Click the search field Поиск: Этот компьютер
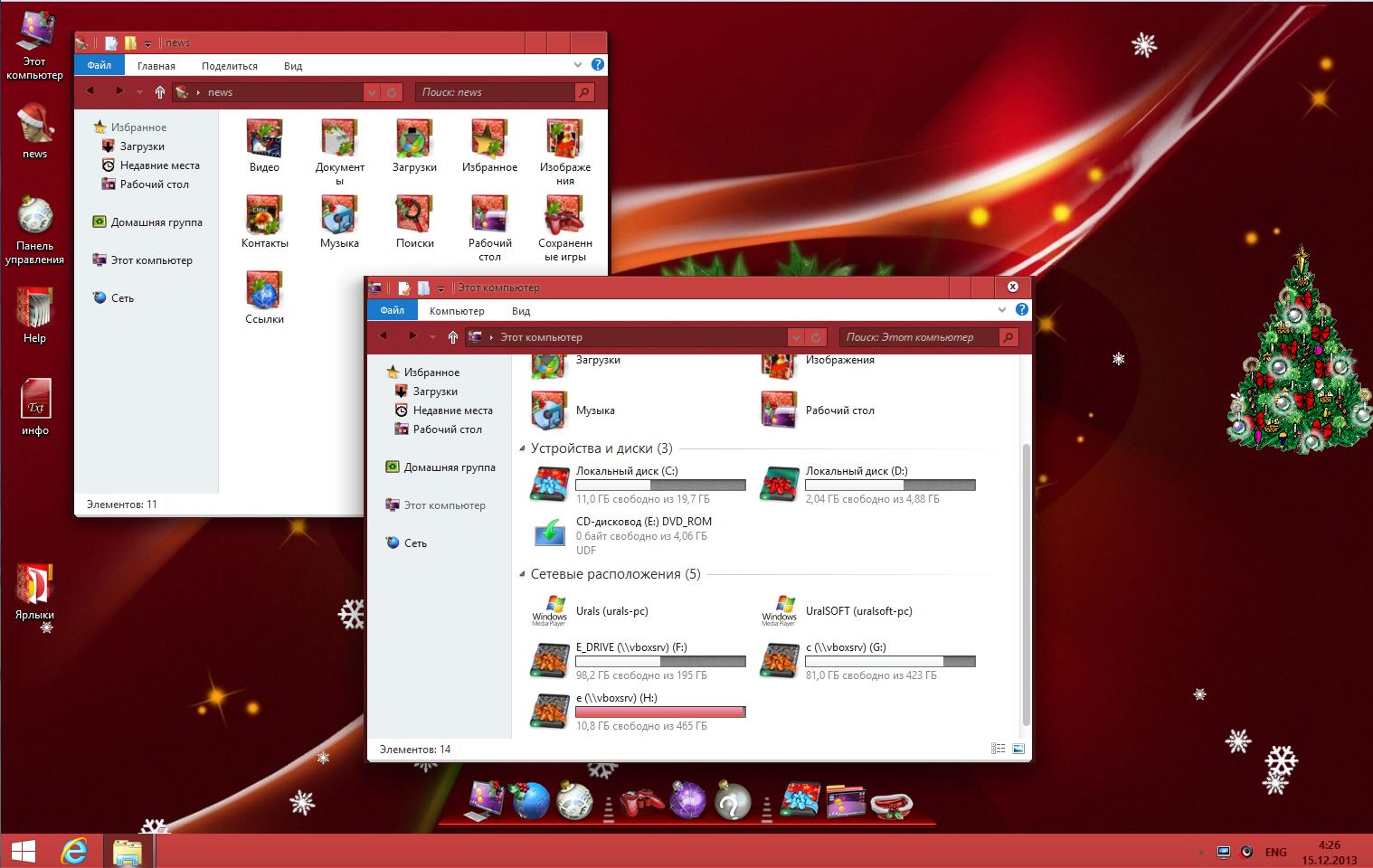This screenshot has width=1373, height=868. (x=920, y=337)
